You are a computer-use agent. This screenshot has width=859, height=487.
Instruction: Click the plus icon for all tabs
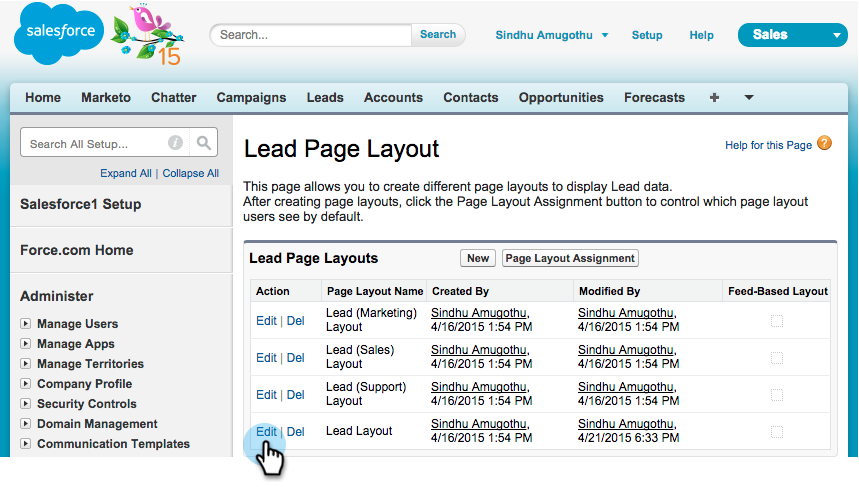coord(714,98)
